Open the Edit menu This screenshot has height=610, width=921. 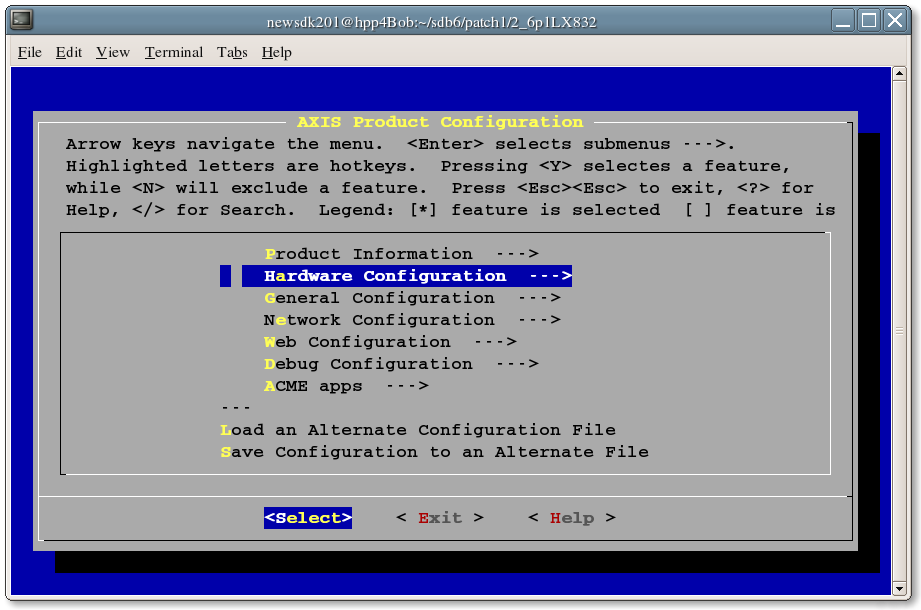pyautogui.click(x=69, y=52)
